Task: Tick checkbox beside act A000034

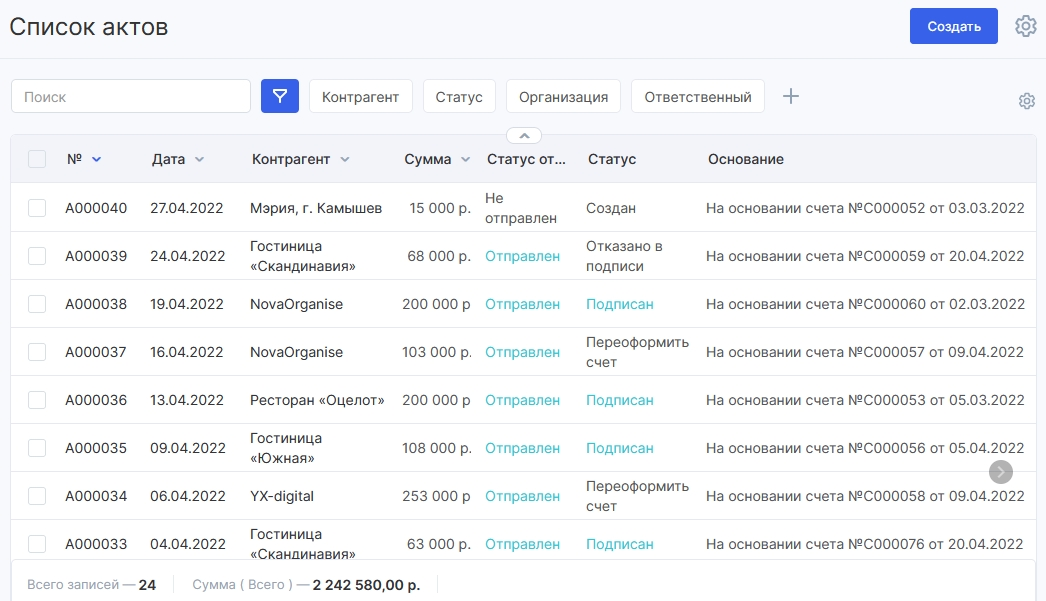Action: (37, 496)
